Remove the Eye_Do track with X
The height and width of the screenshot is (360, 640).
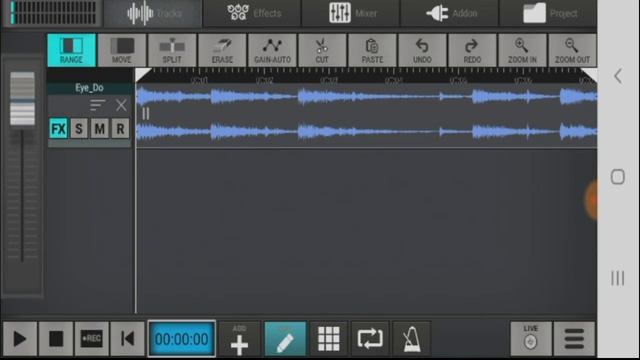coord(121,105)
